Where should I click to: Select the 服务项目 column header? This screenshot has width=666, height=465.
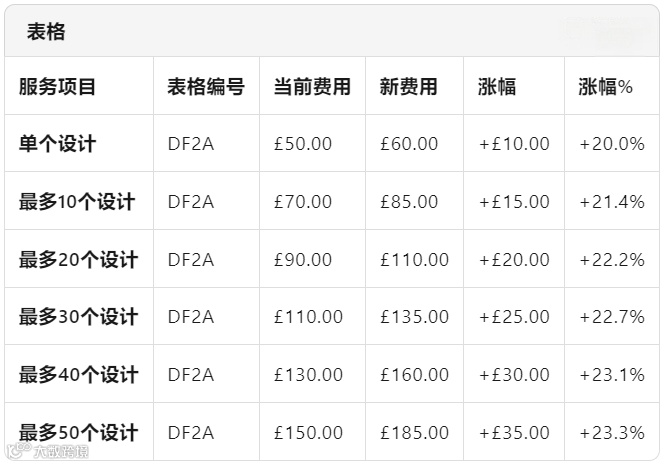coord(57,87)
